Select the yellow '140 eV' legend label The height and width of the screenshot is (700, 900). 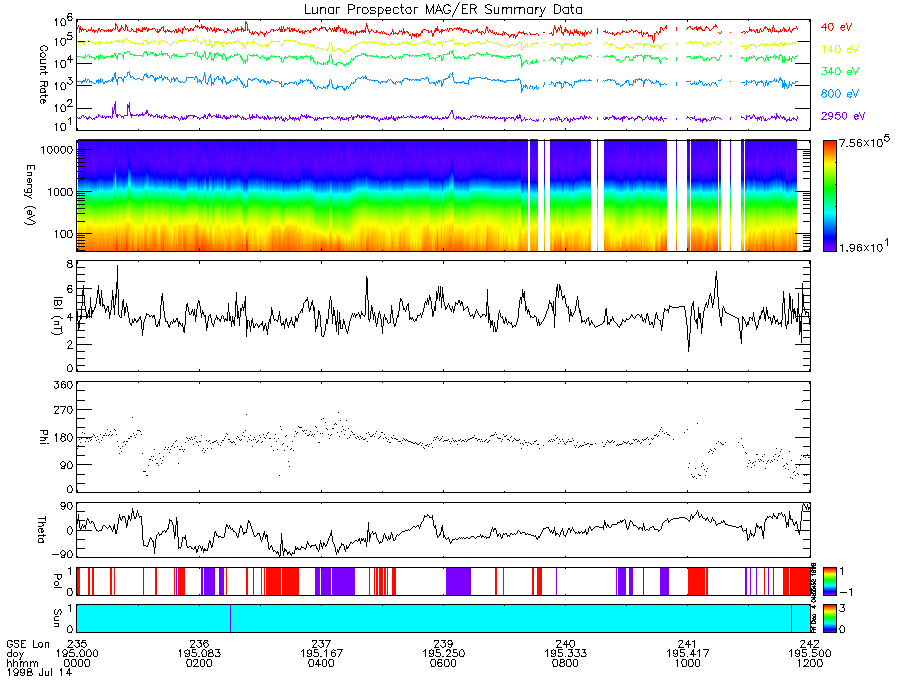pyautogui.click(x=839, y=49)
